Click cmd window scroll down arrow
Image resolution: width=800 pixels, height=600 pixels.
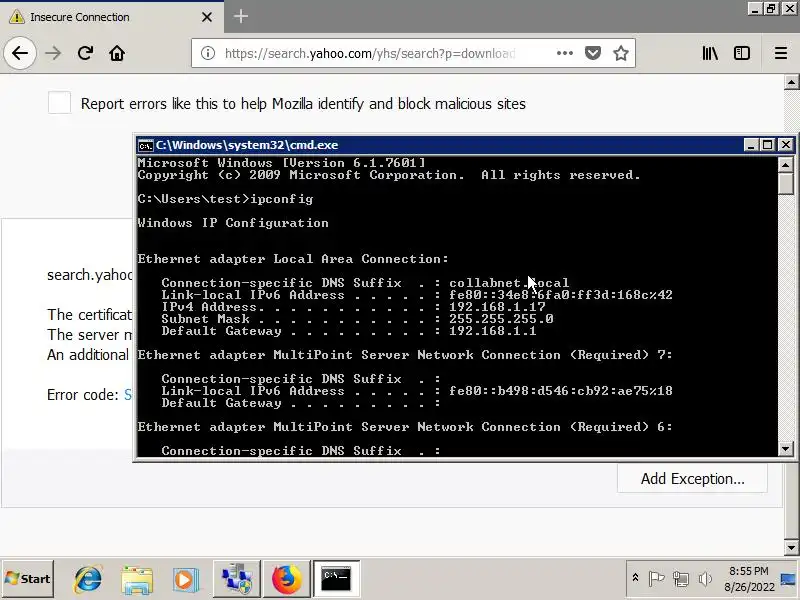tap(785, 449)
